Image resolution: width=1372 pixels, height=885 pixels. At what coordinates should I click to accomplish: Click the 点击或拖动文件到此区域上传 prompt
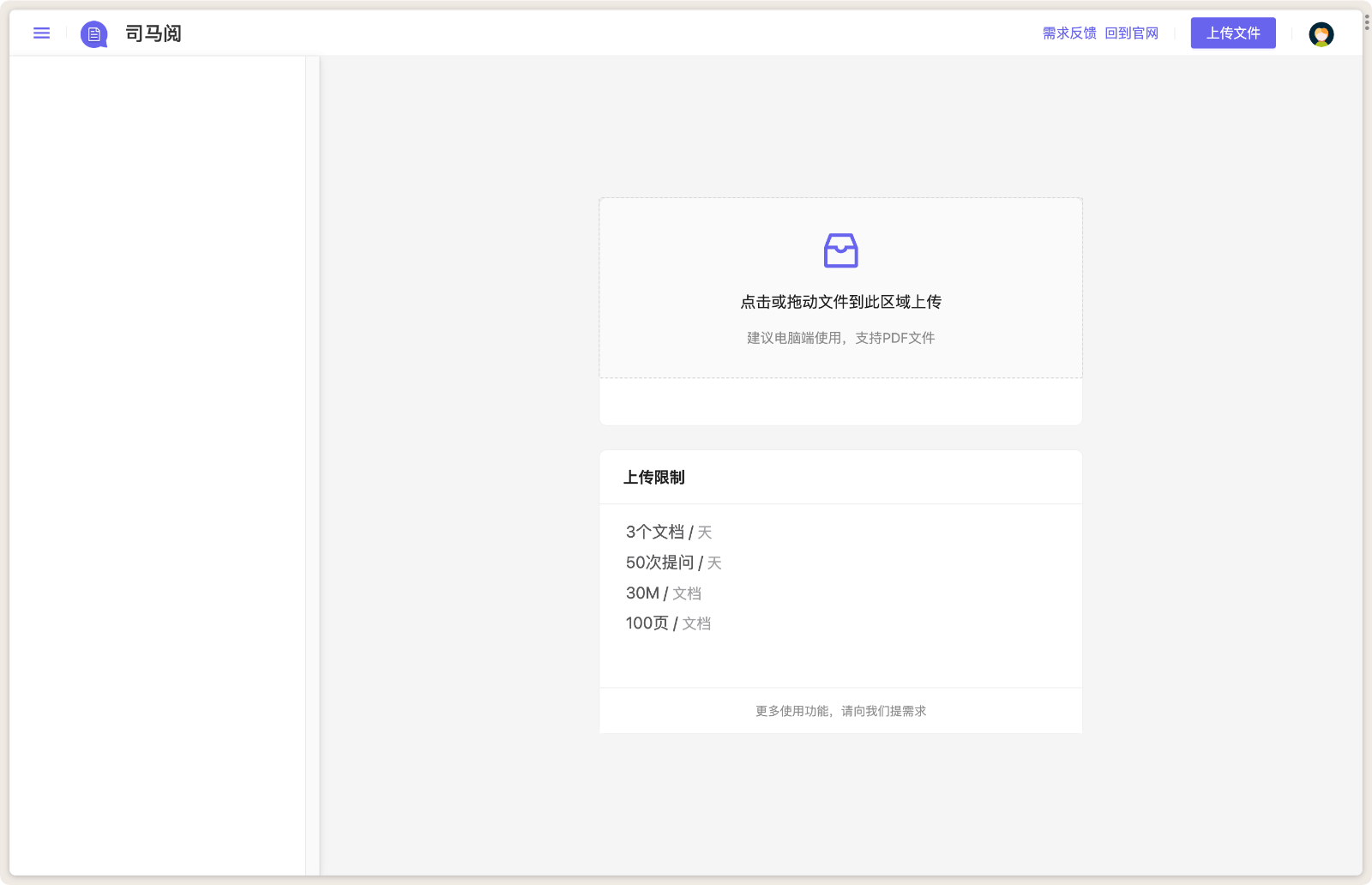tap(839, 302)
